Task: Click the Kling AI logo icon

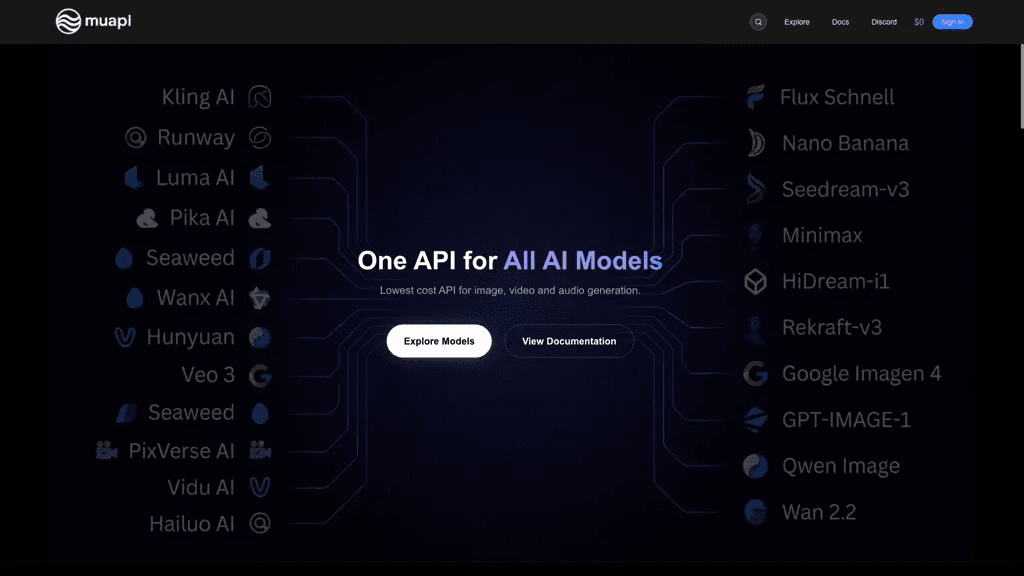Action: pyautogui.click(x=260, y=97)
